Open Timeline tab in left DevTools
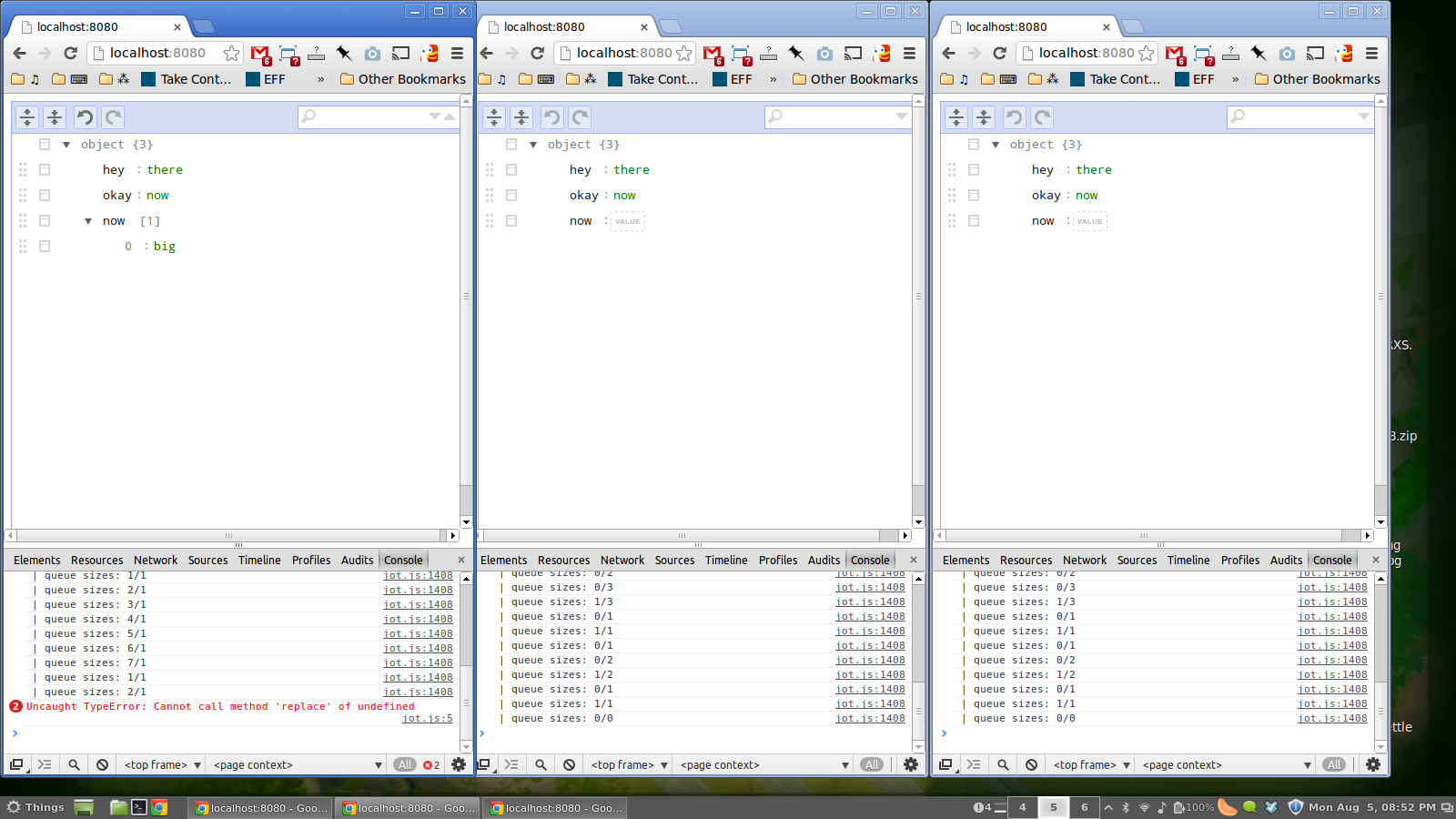This screenshot has height=819, width=1456. [x=259, y=560]
